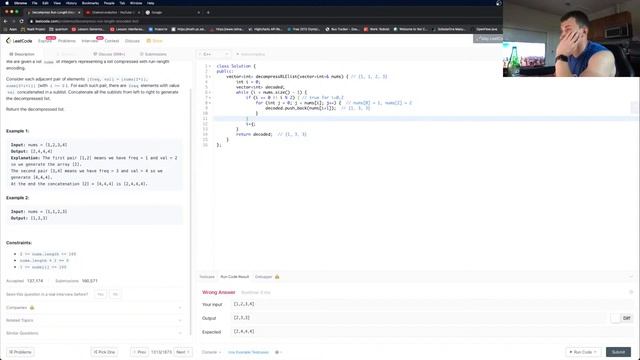Open Problems in the LeetCode navbar

click(x=67, y=41)
